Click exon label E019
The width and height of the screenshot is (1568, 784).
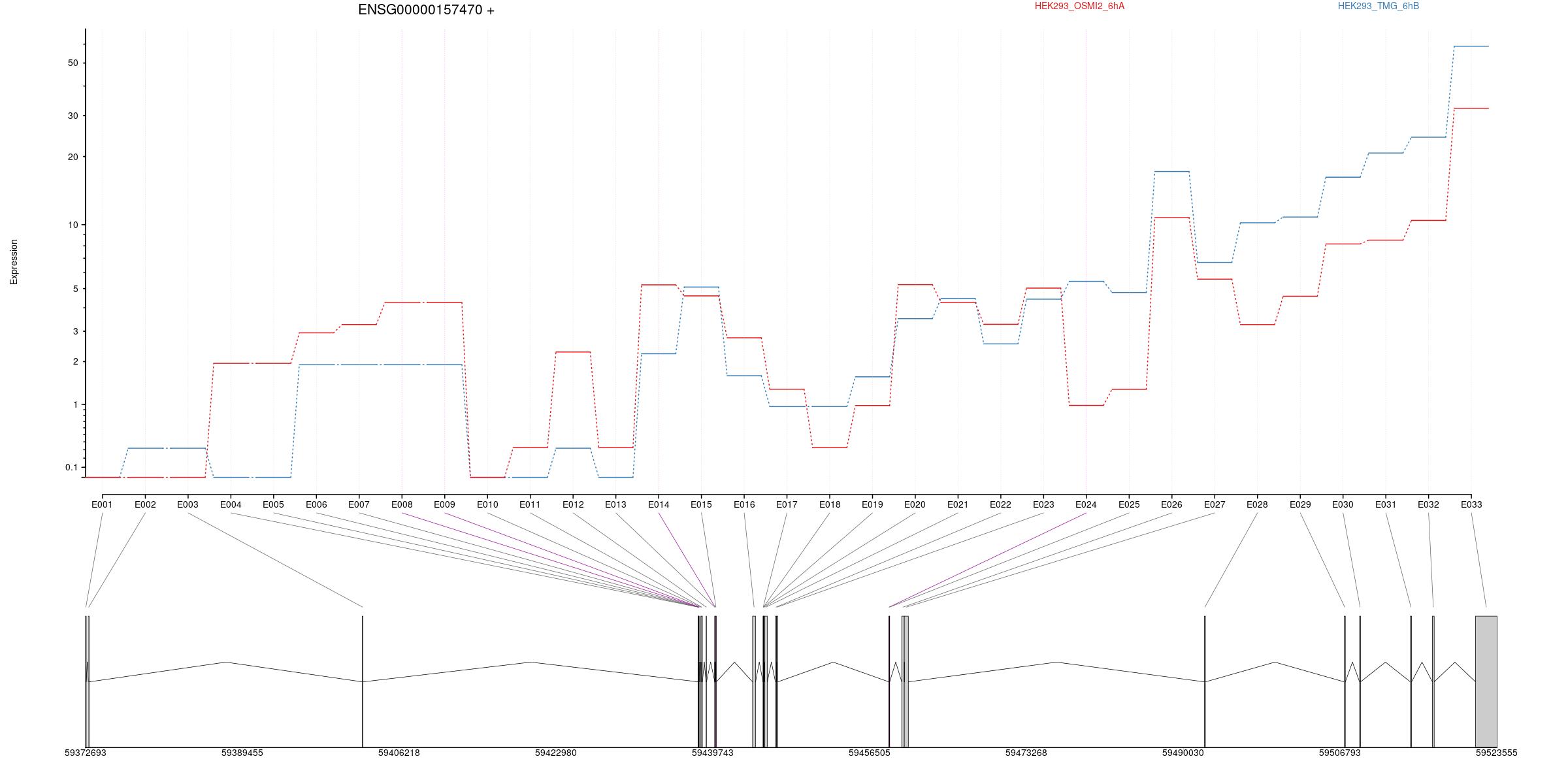pyautogui.click(x=872, y=504)
